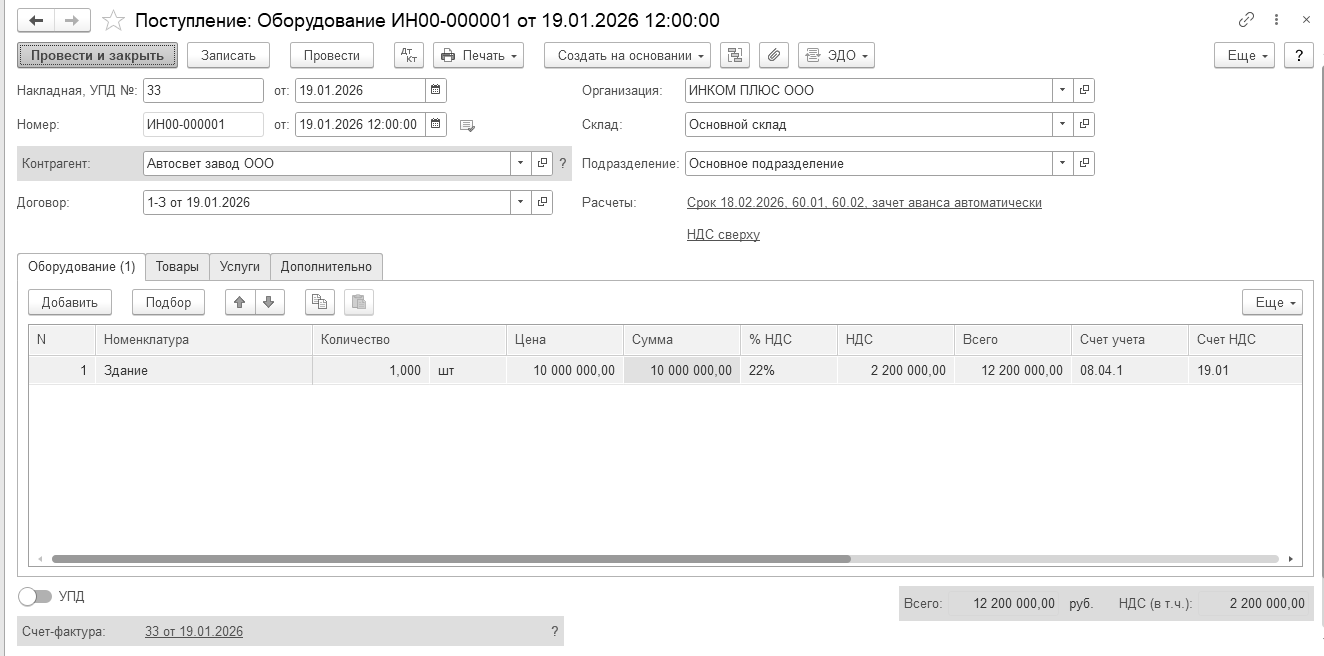Click Сумма column header

pos(682,340)
